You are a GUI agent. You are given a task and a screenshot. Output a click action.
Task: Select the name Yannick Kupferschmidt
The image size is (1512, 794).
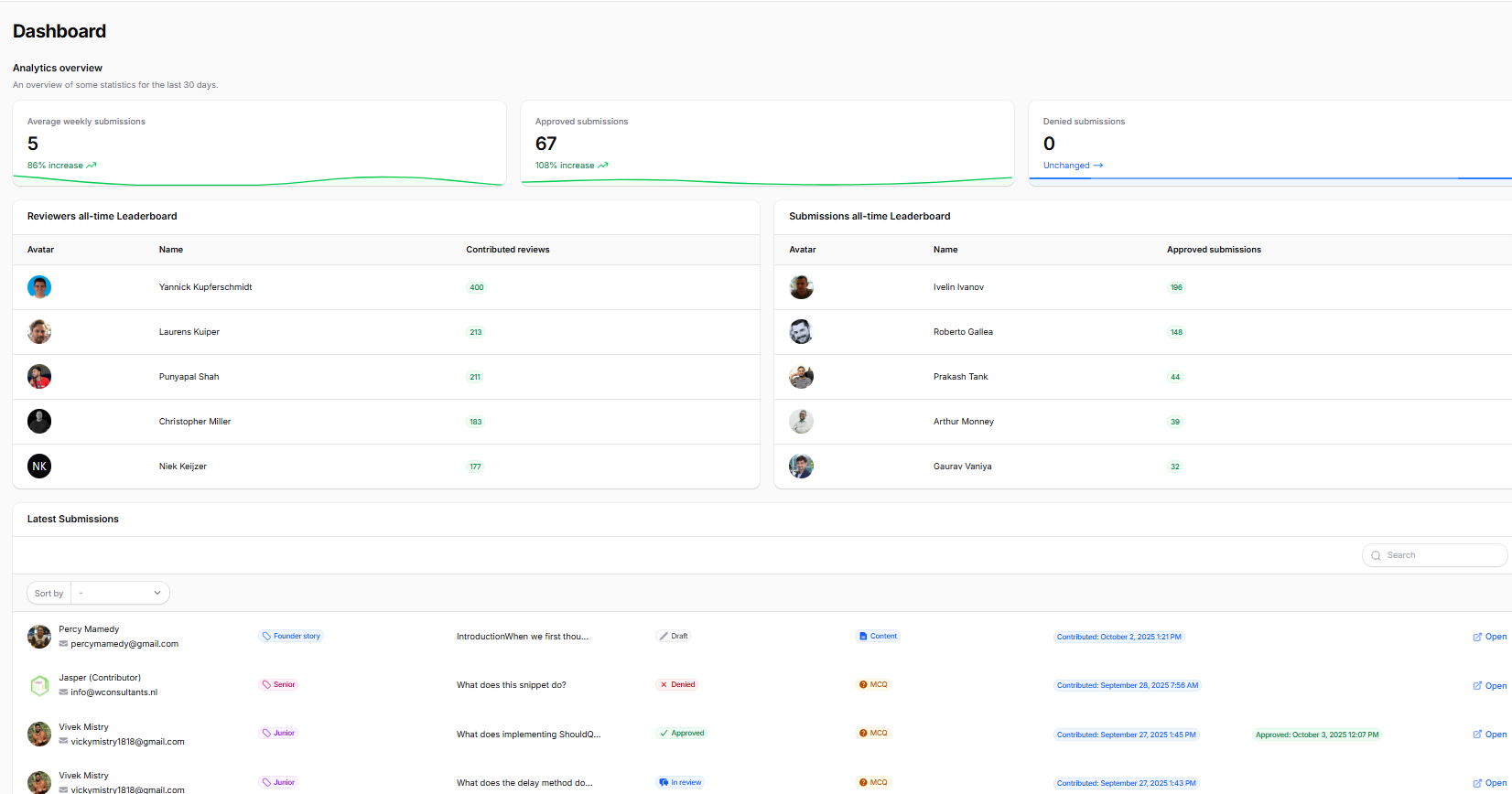coord(205,287)
